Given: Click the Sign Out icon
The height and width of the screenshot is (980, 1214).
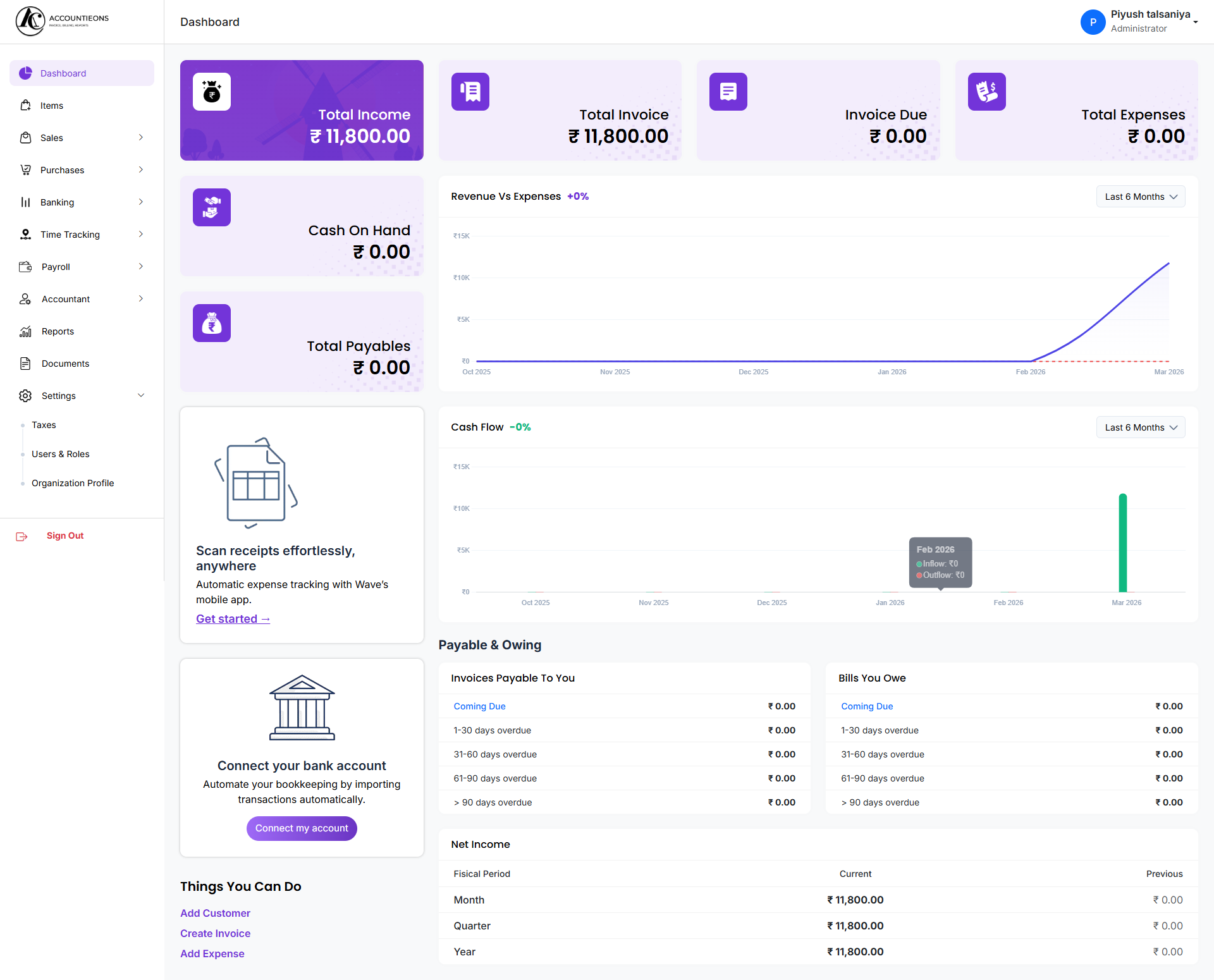Looking at the screenshot, I should (x=22, y=536).
